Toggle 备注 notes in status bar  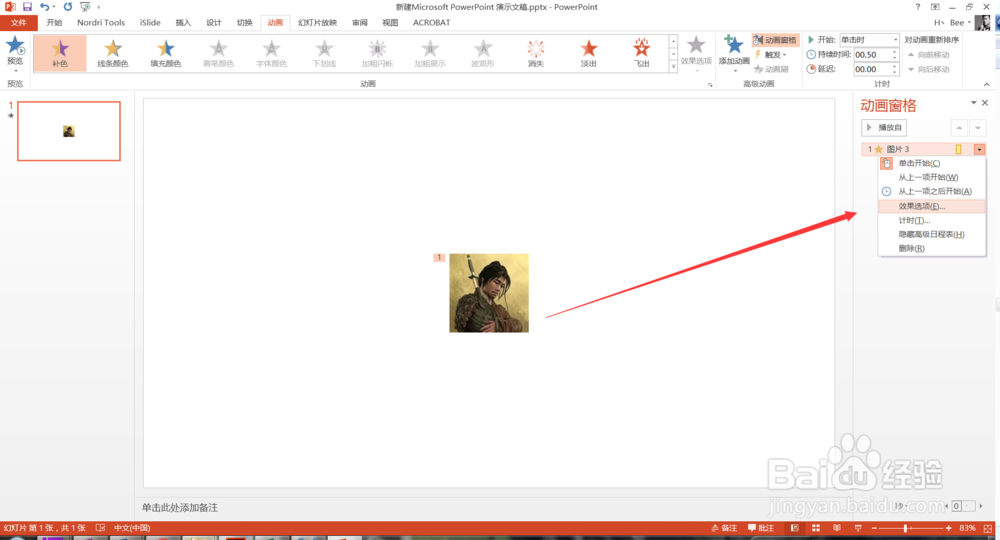[724, 528]
